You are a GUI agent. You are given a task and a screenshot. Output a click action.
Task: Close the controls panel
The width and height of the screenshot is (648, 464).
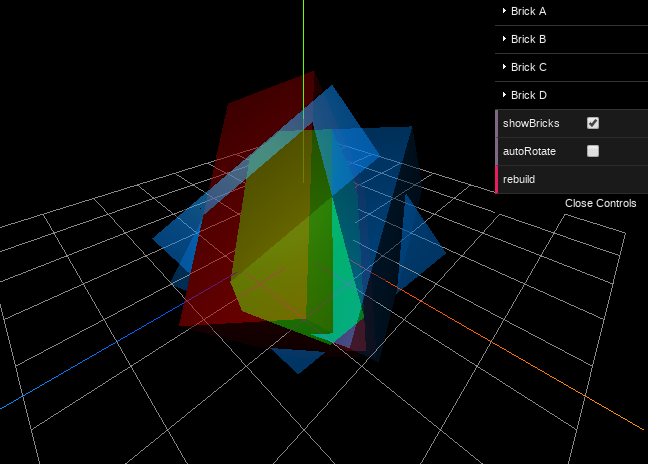point(600,203)
